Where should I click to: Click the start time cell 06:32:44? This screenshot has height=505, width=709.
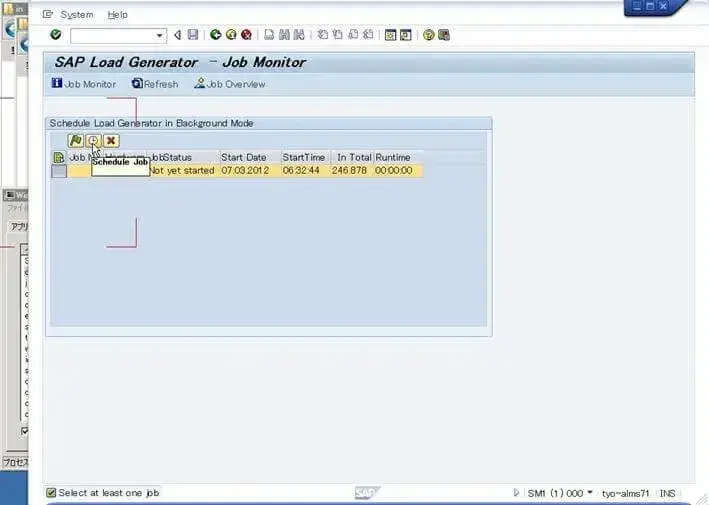[x=306, y=170]
